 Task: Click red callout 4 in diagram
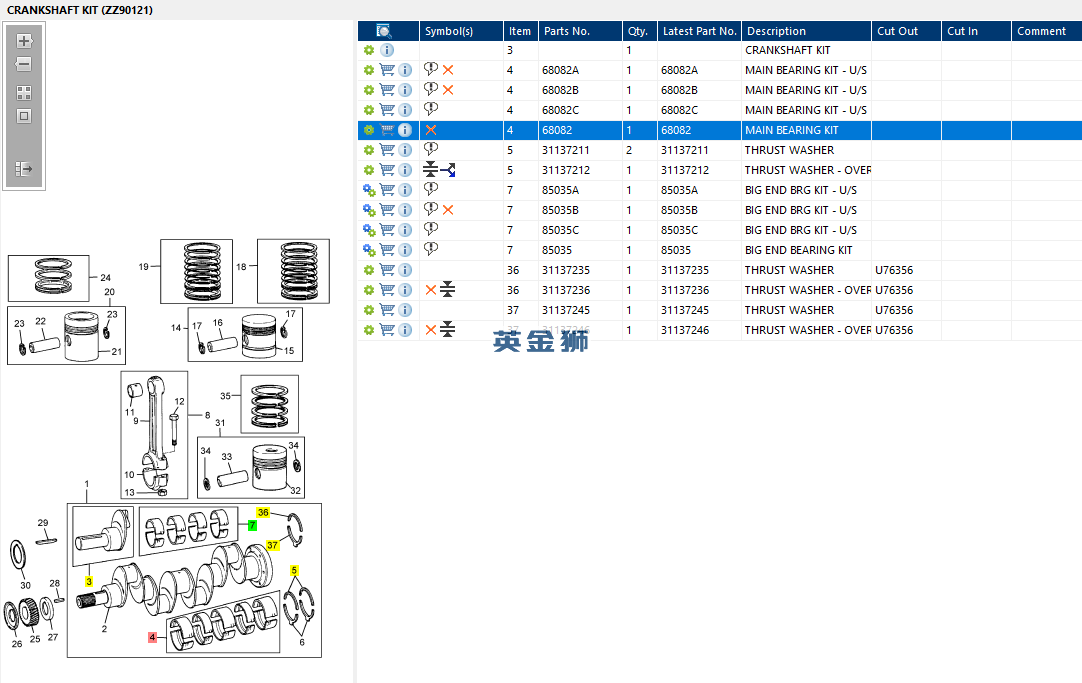152,637
